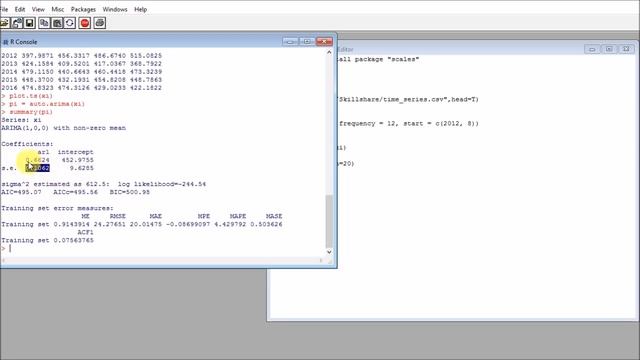640x360 pixels.
Task: Click the time_series.csv line in Editor
Action: [x=408, y=99]
